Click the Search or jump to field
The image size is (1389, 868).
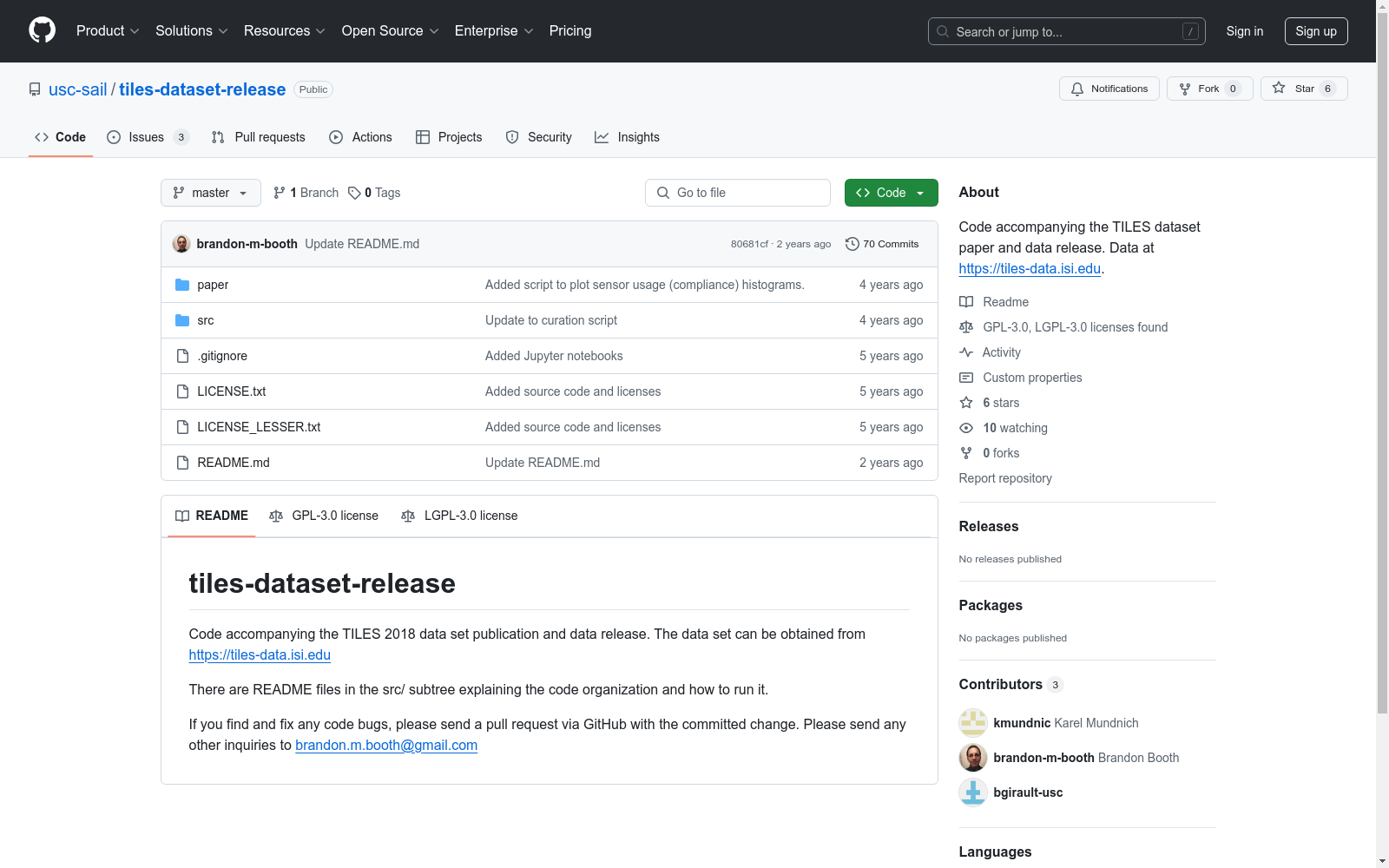point(1067,31)
